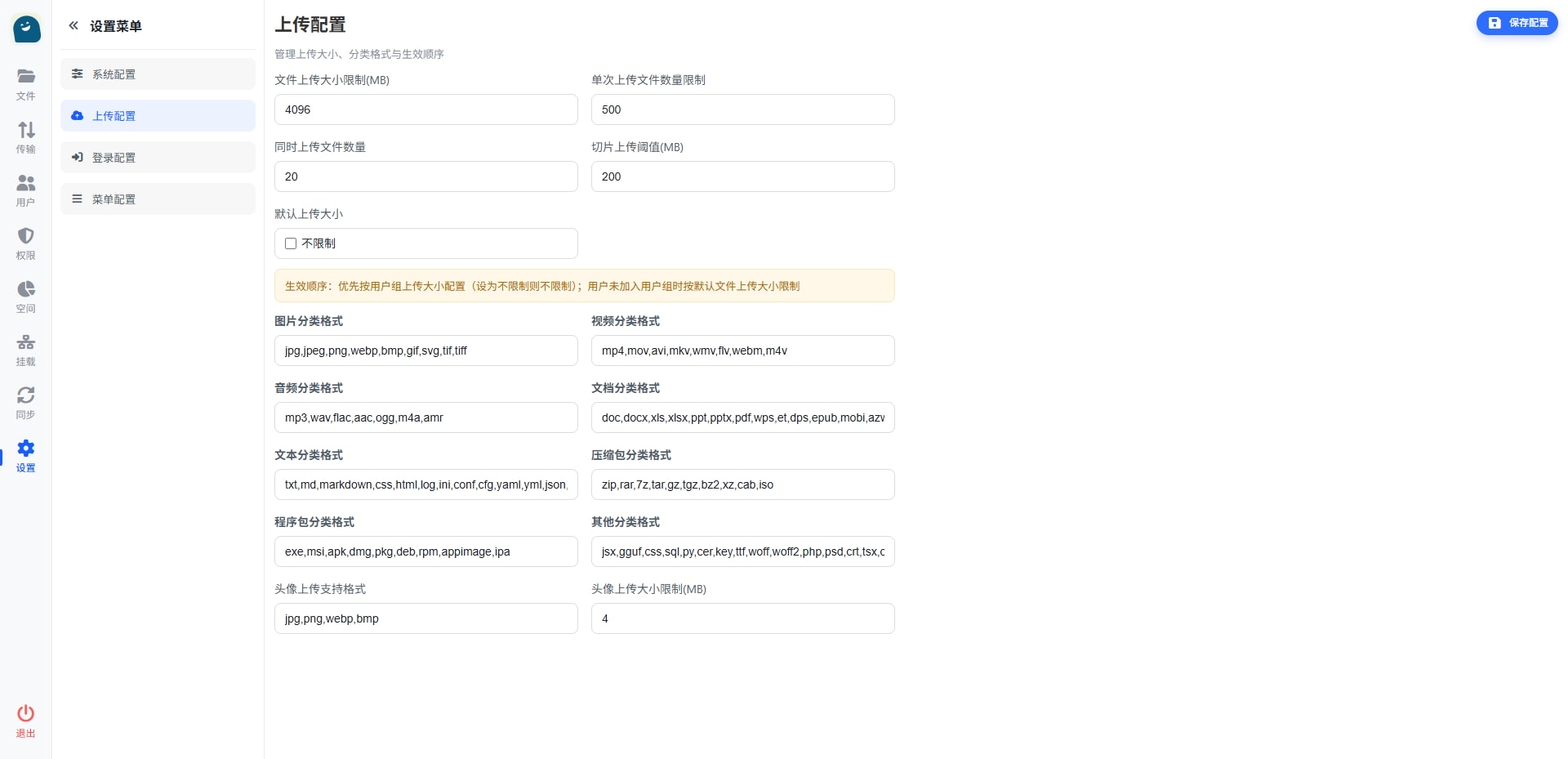
Task: Select 登录配置 in the settings menu
Action: 158,158
